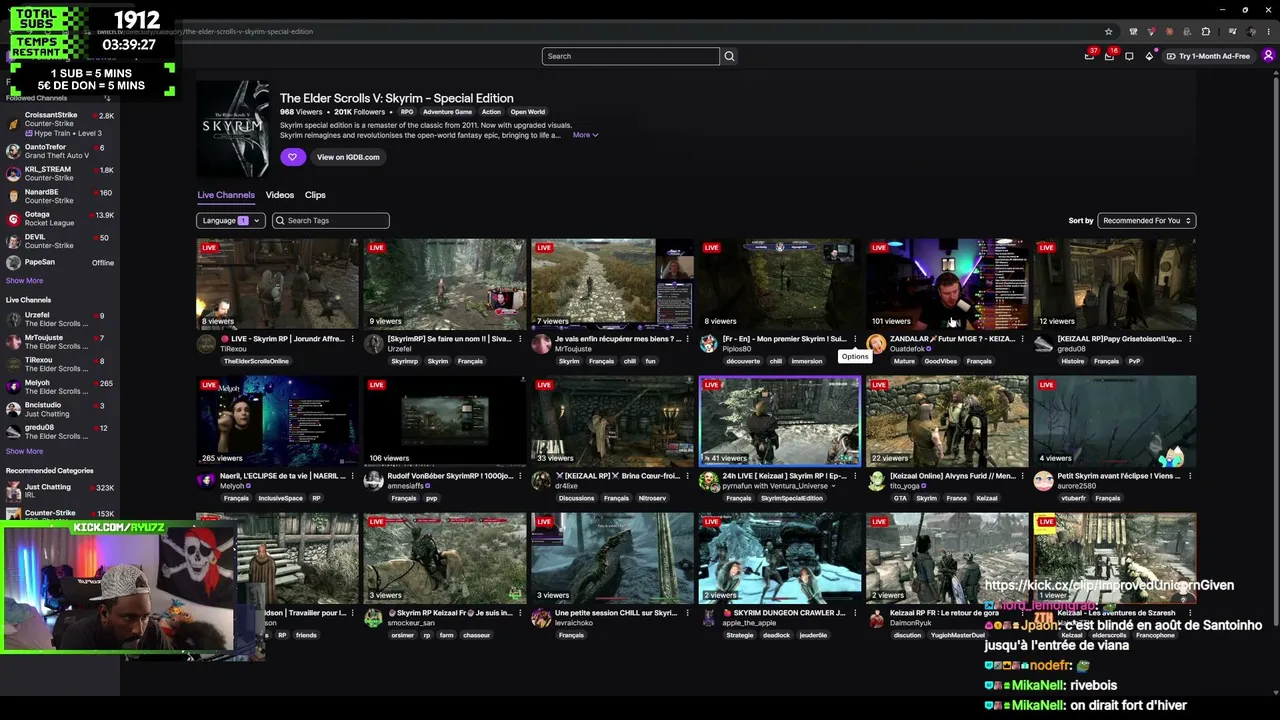
Task: Open options for Urzefel's stream card
Action: [x=520, y=339]
